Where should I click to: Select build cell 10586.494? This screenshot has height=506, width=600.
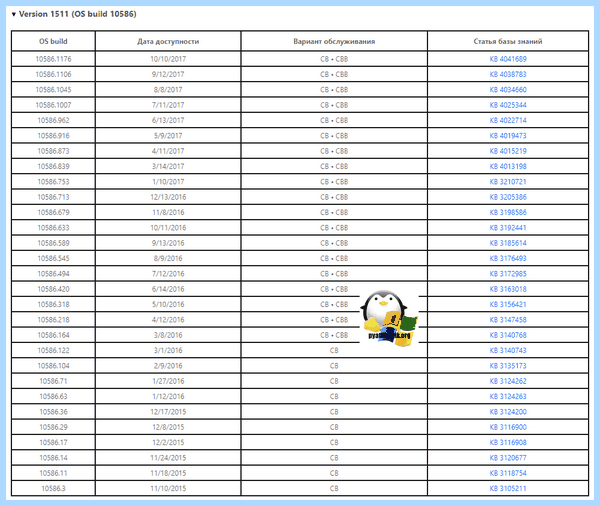53,274
